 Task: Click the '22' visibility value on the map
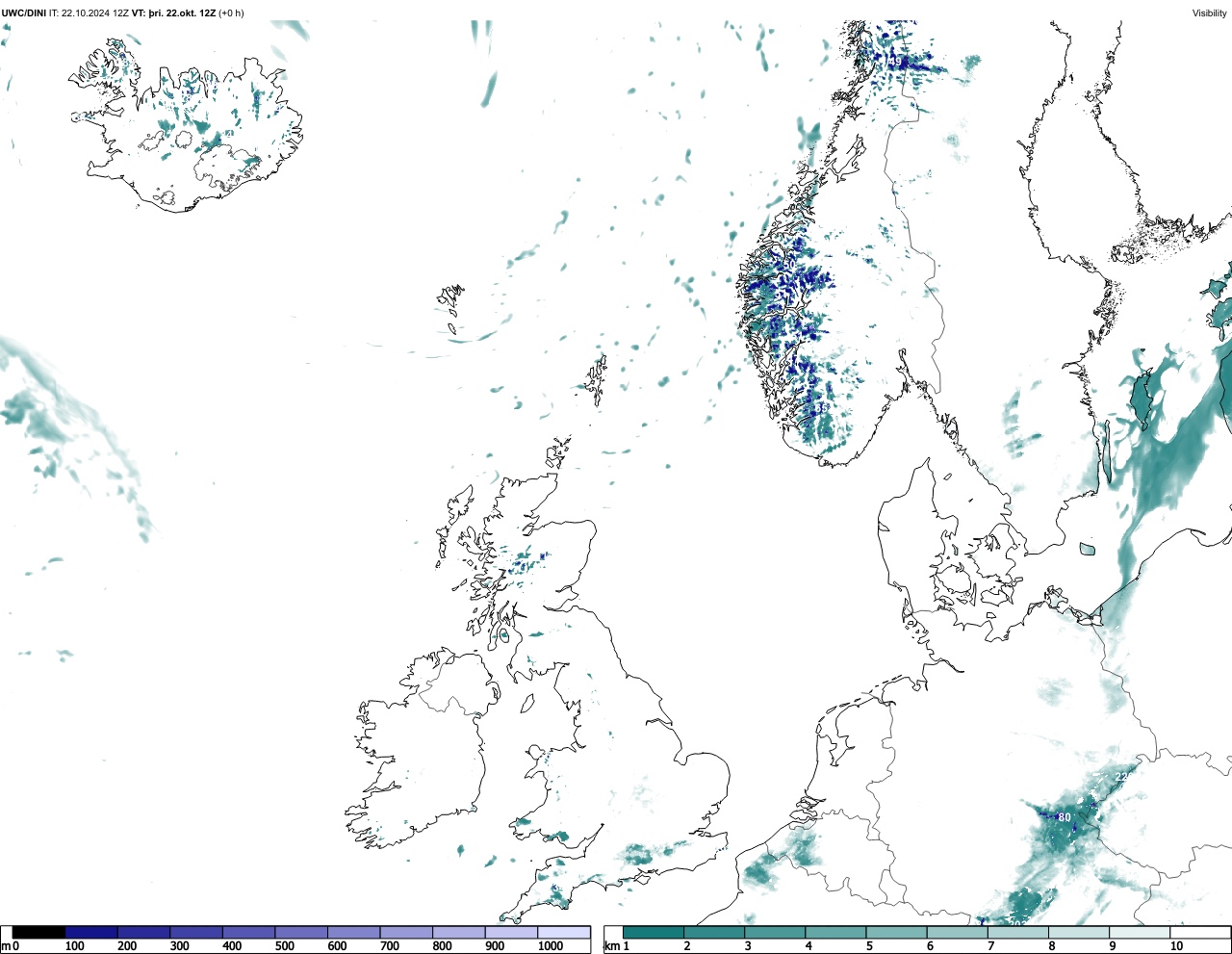pos(1121,776)
